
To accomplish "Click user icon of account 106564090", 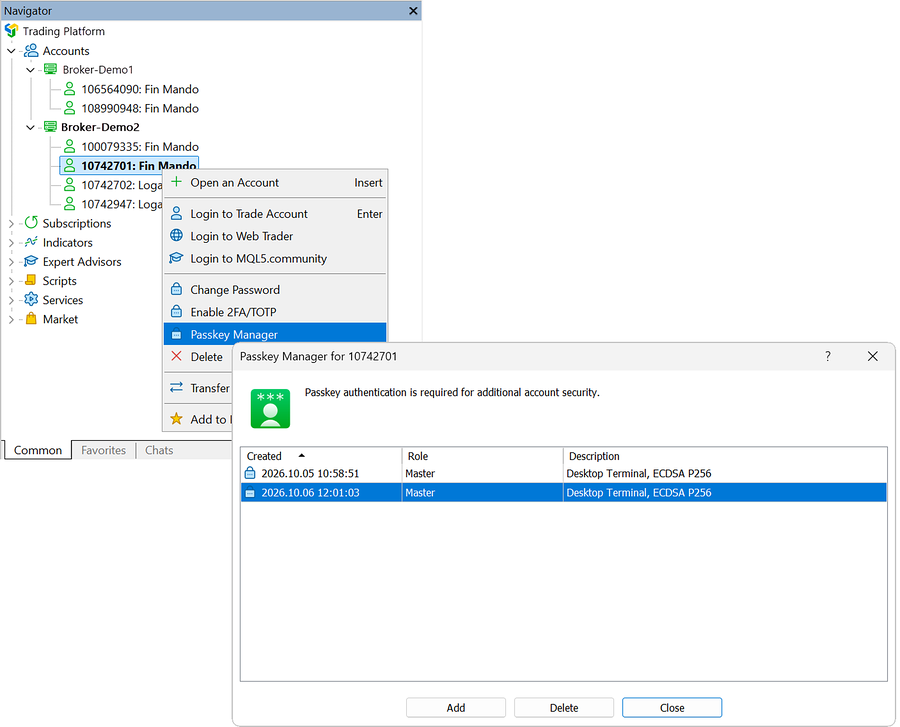I will (x=69, y=89).
